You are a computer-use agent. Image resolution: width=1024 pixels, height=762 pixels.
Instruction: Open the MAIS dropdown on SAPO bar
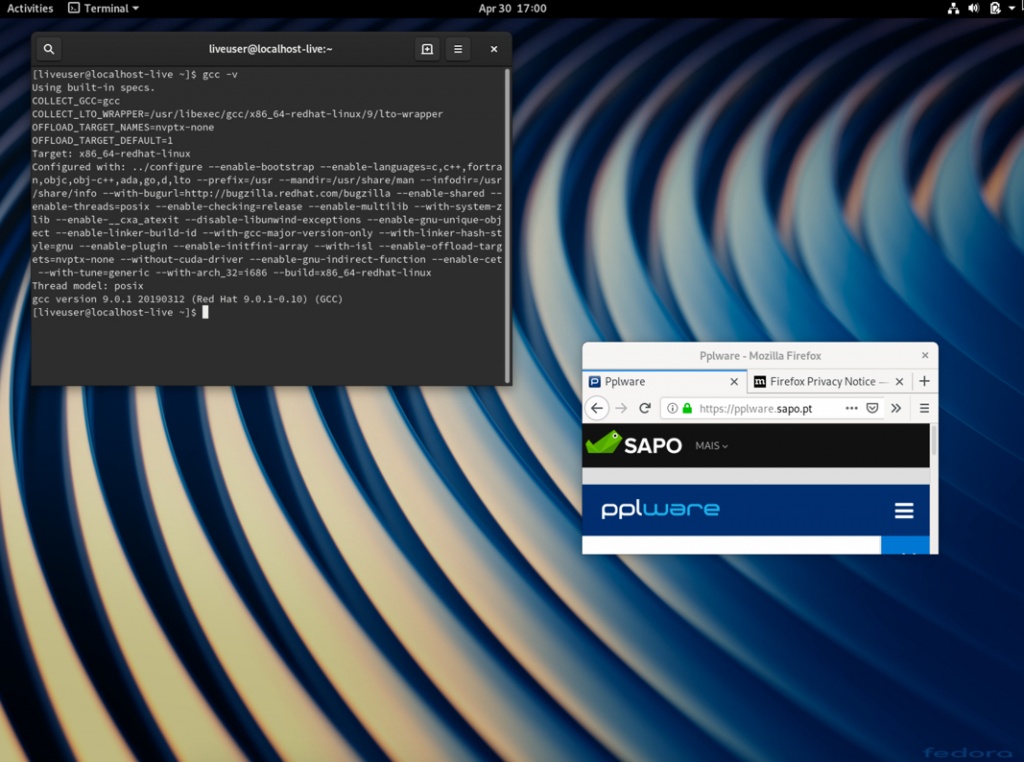[x=710, y=446]
